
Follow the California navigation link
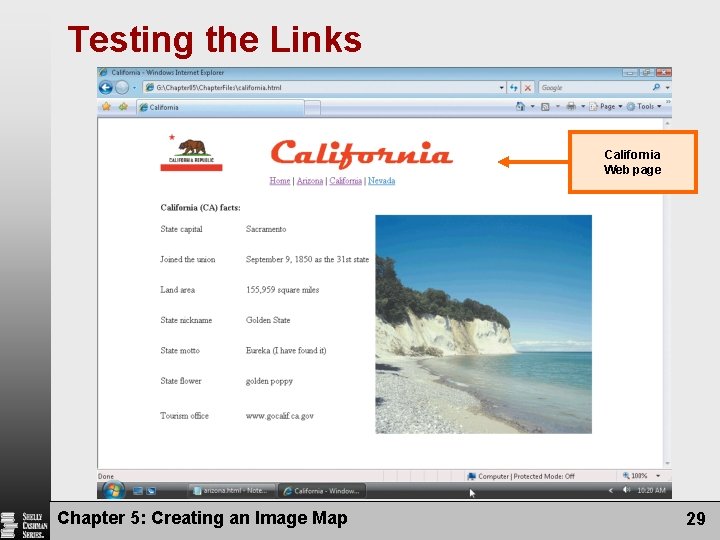coord(345,181)
